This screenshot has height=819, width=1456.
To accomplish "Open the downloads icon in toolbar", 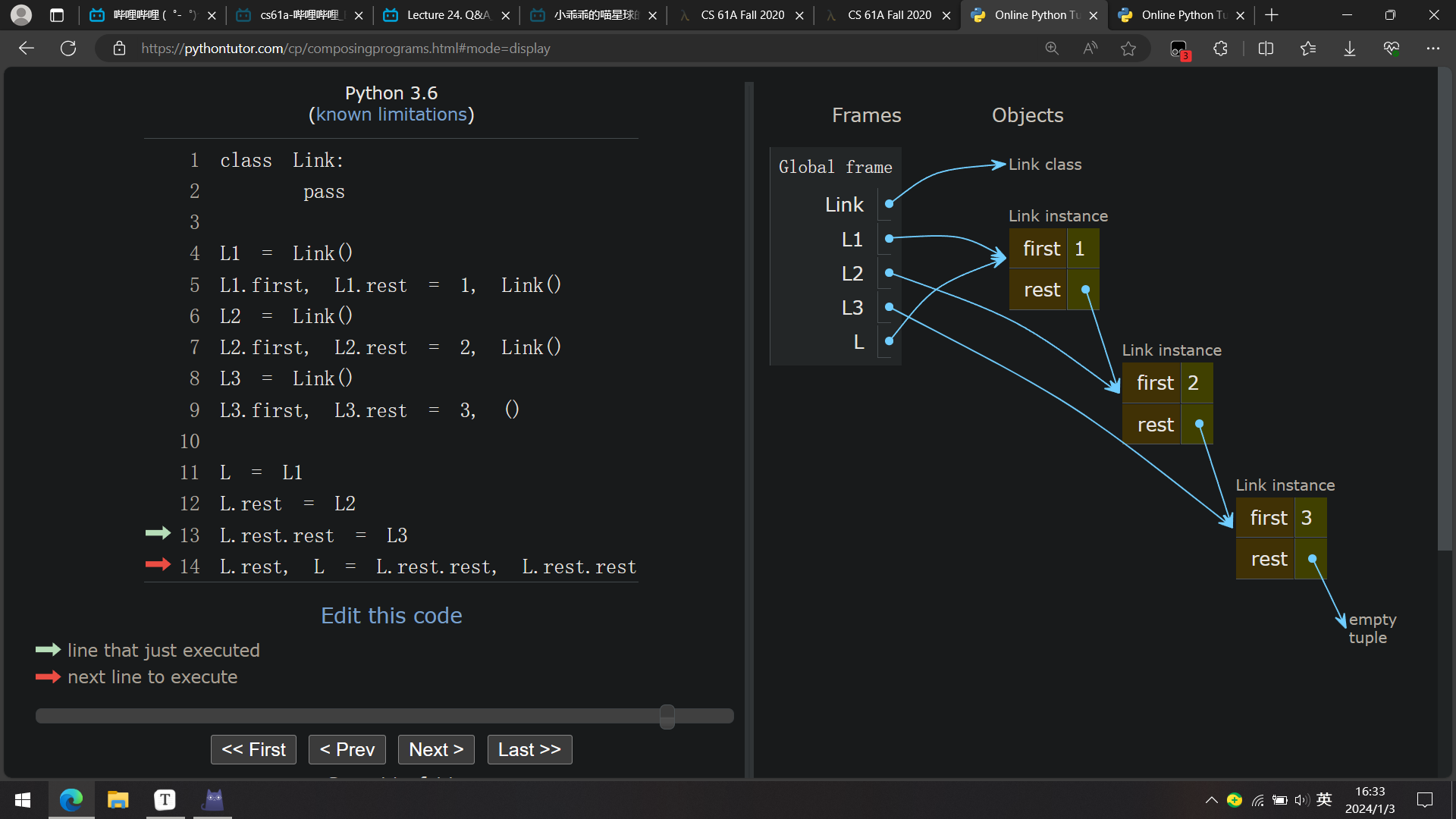I will (x=1350, y=49).
